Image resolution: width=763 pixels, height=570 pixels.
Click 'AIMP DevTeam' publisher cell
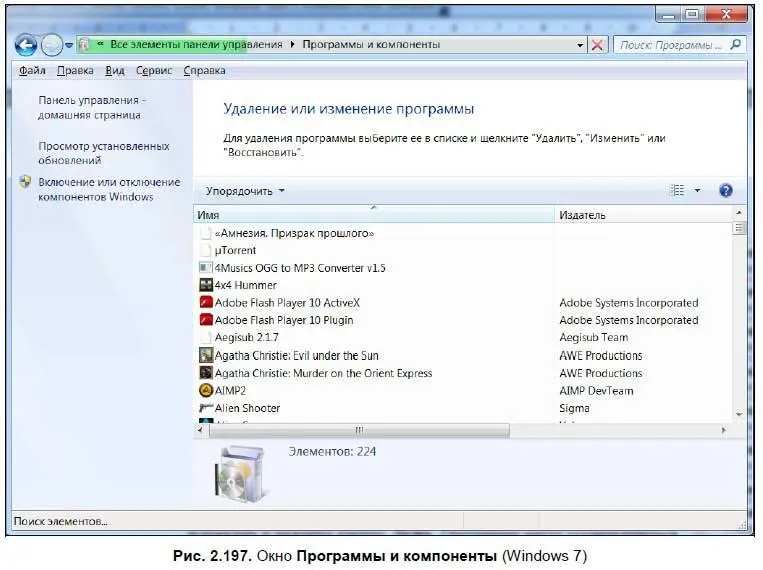click(596, 391)
